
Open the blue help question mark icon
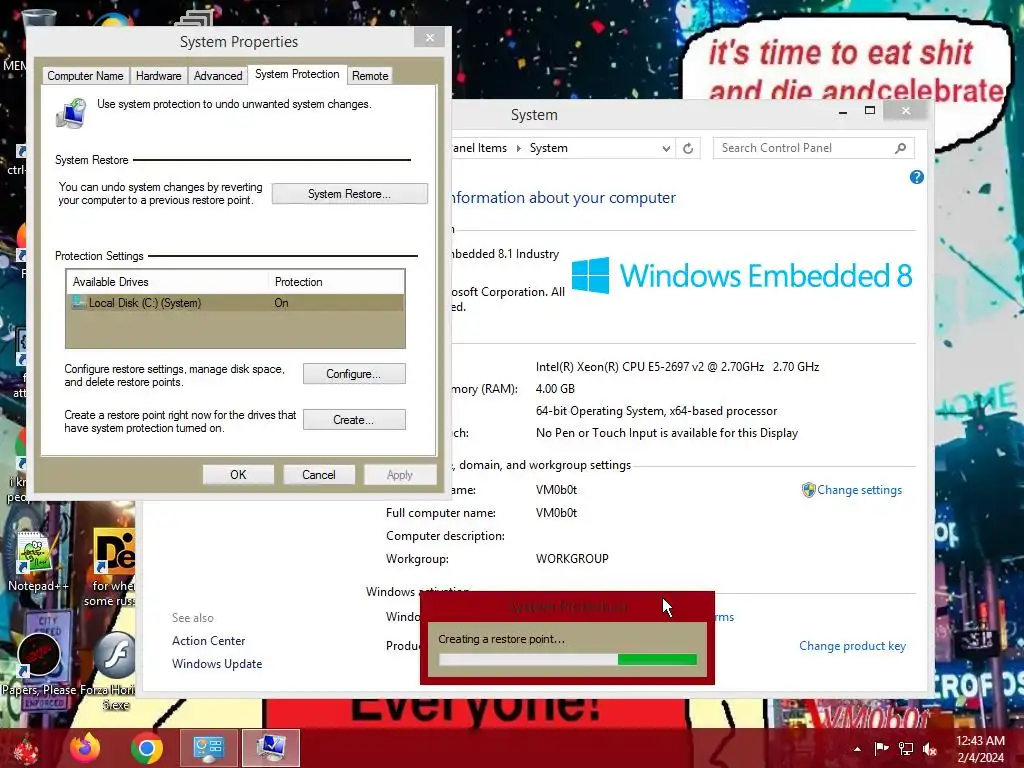point(917,177)
